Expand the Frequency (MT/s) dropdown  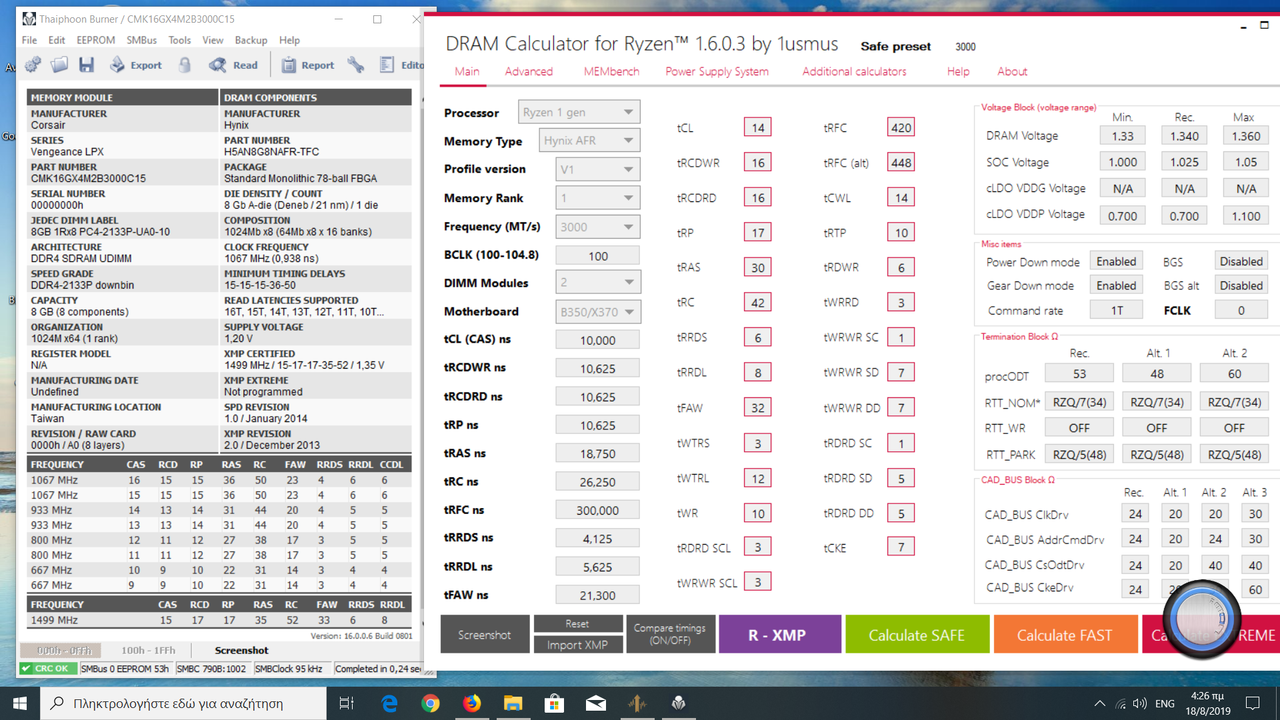coord(598,226)
